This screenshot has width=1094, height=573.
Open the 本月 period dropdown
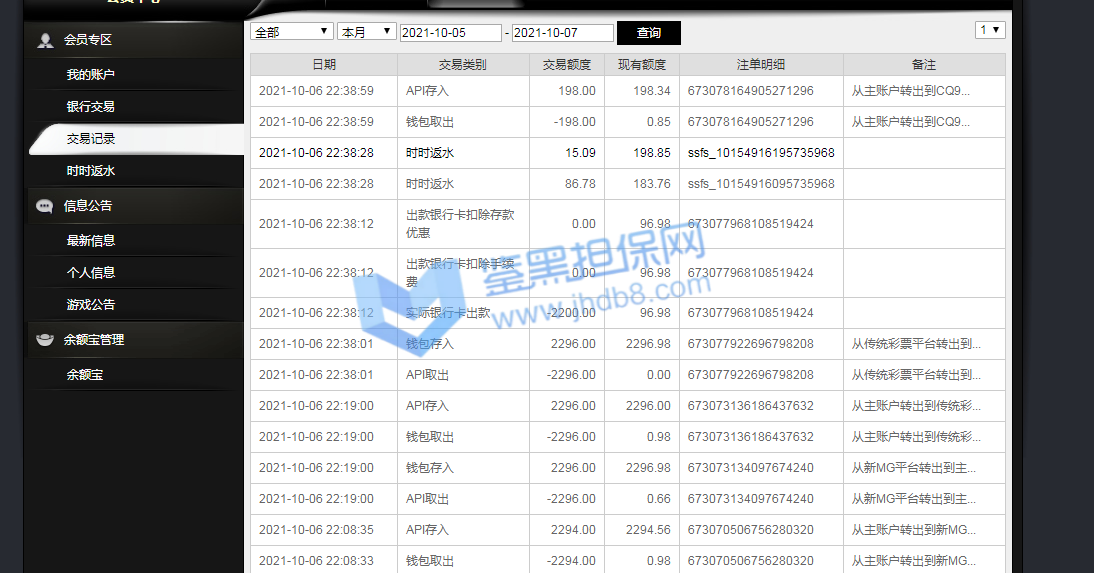[366, 32]
